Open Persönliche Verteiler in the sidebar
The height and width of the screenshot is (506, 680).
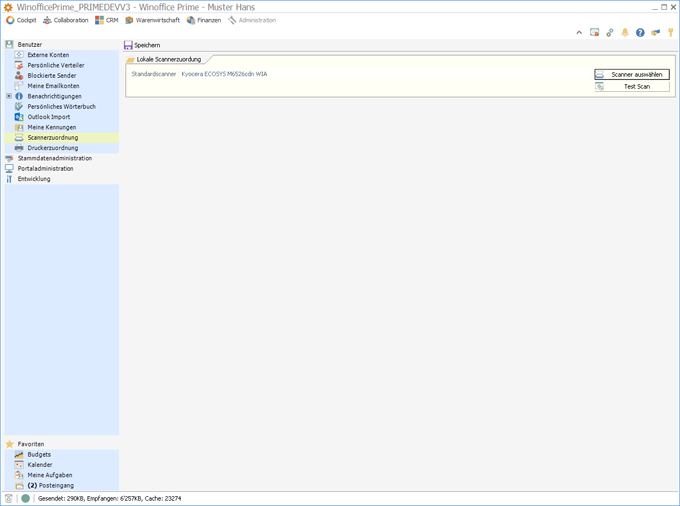click(56, 65)
